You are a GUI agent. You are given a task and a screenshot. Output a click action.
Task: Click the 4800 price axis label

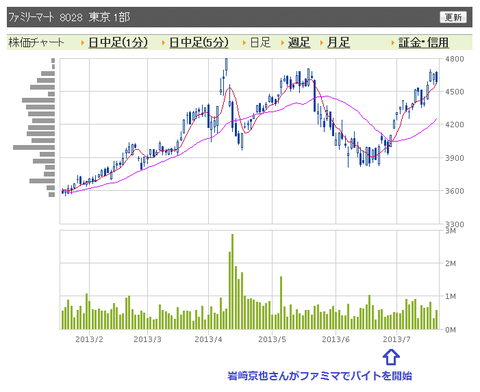[x=455, y=59]
